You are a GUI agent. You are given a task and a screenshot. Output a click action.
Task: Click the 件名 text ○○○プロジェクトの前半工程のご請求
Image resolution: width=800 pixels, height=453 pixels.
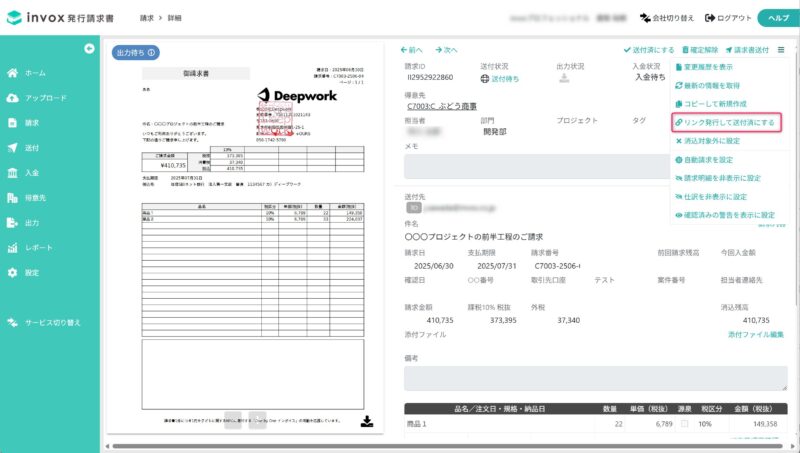point(473,237)
